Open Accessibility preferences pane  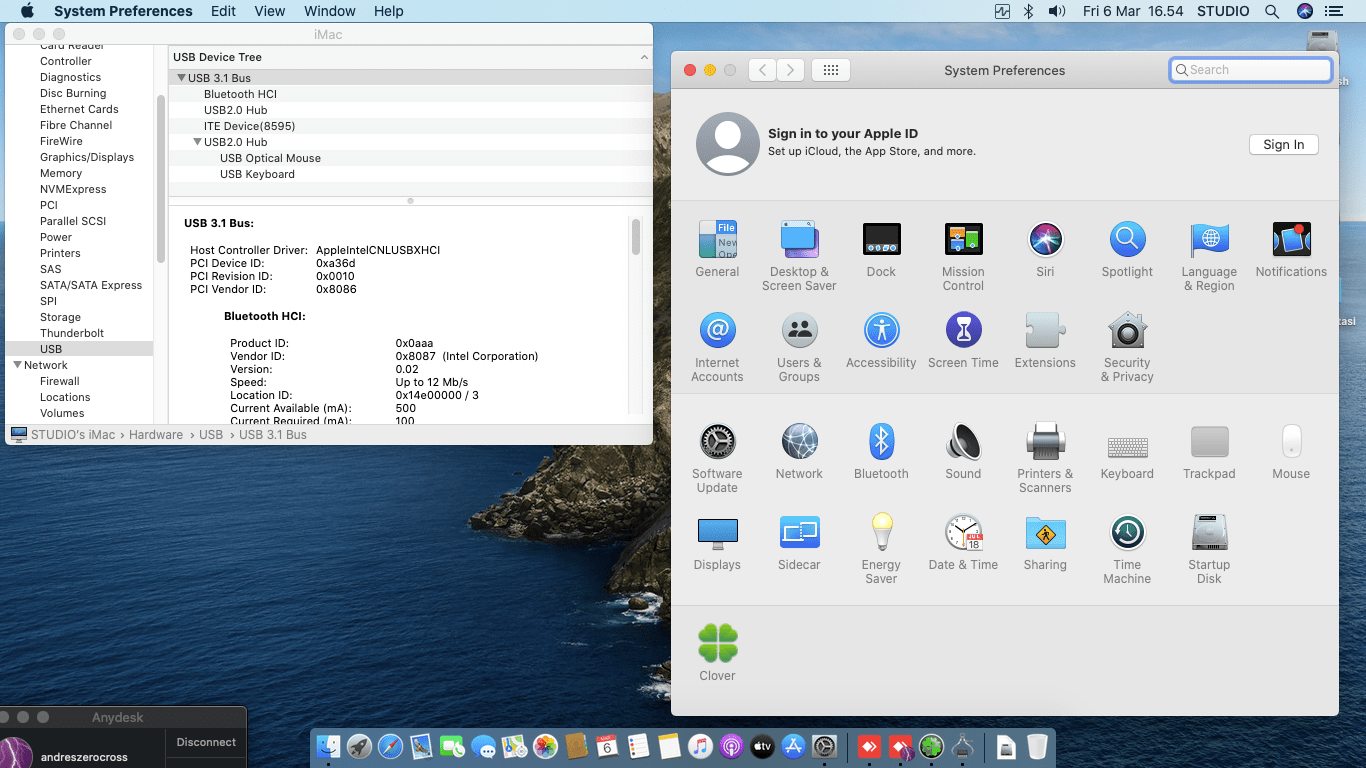[881, 330]
